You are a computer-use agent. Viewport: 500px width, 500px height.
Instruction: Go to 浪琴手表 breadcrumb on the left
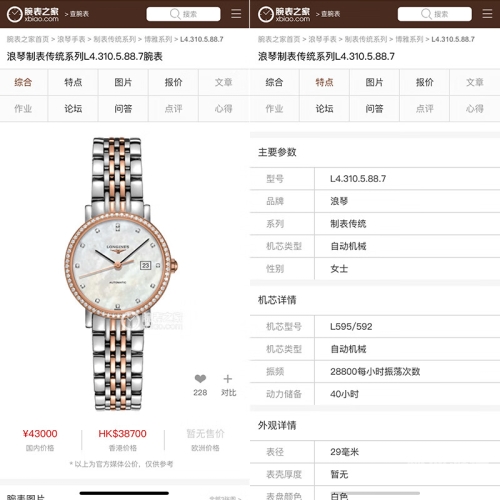point(71,39)
